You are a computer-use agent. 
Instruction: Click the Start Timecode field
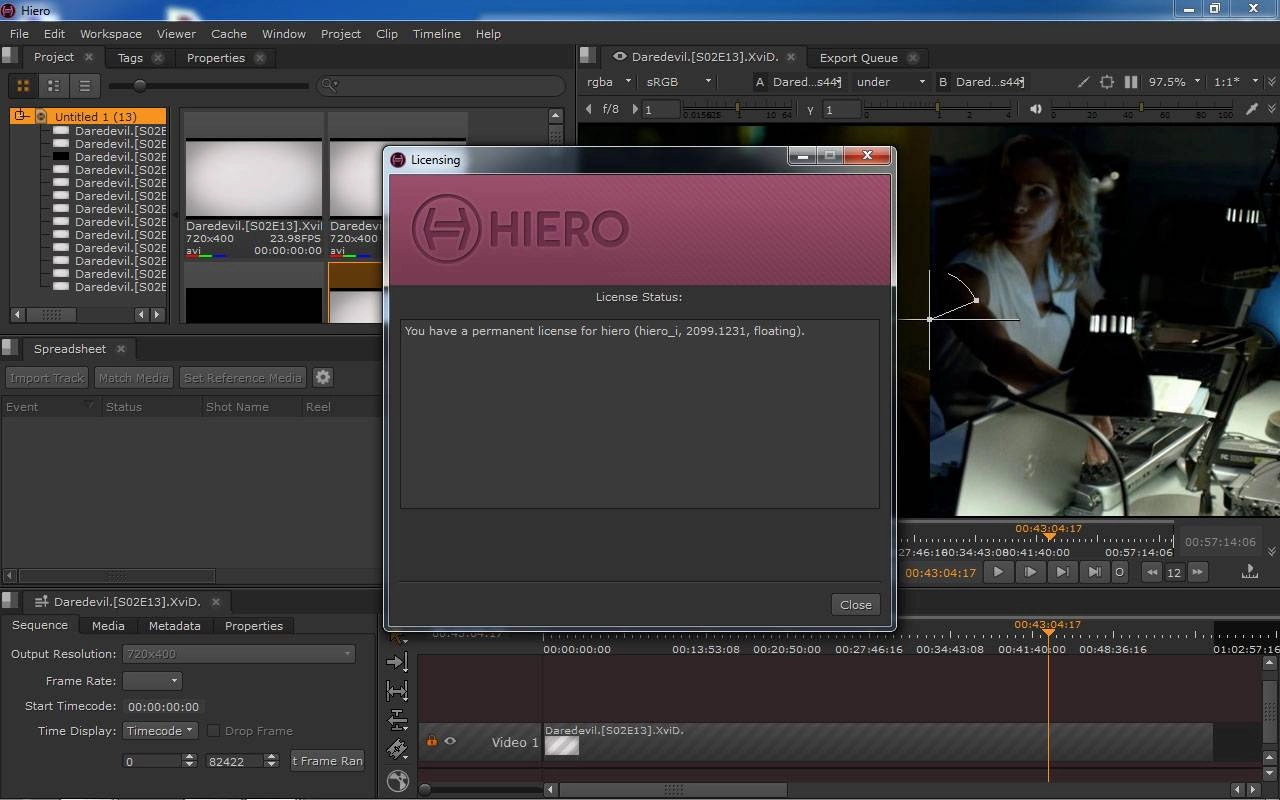pos(164,706)
